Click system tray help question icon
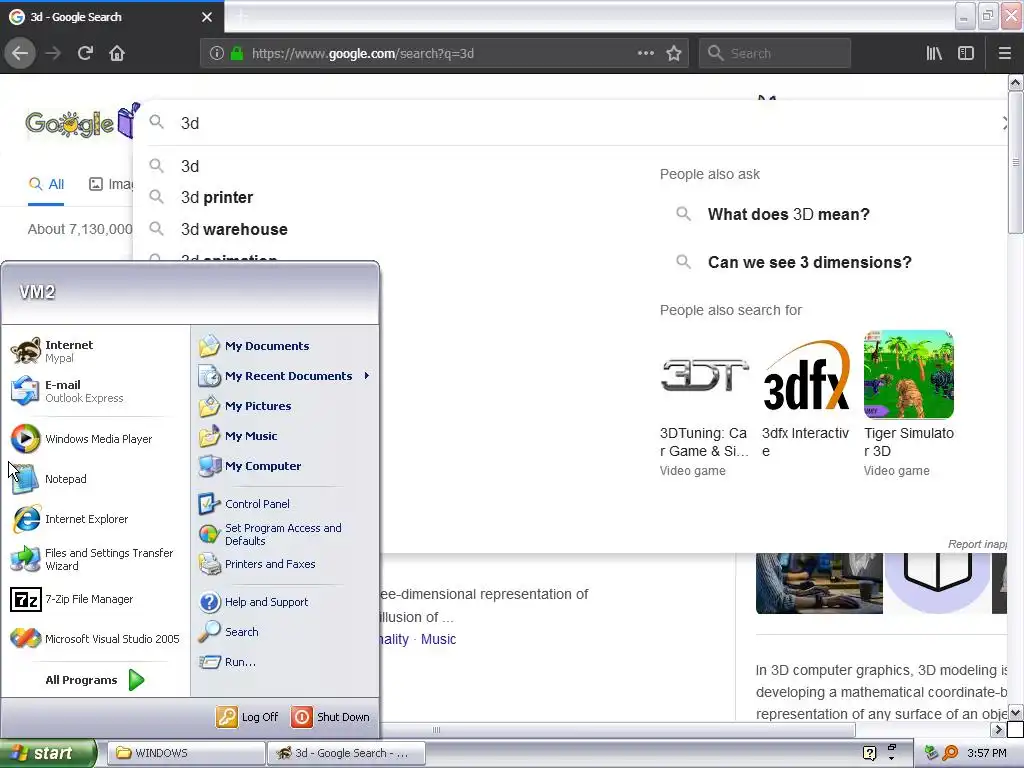1024x768 pixels. [870, 753]
